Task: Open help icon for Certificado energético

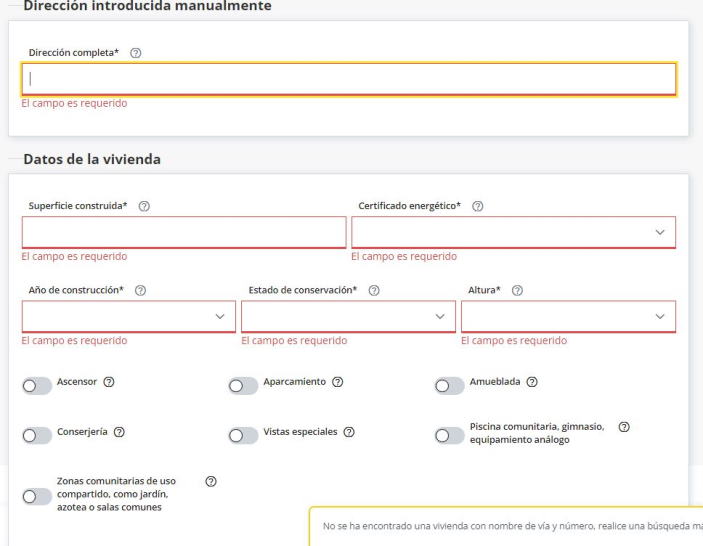Action: 477,206
